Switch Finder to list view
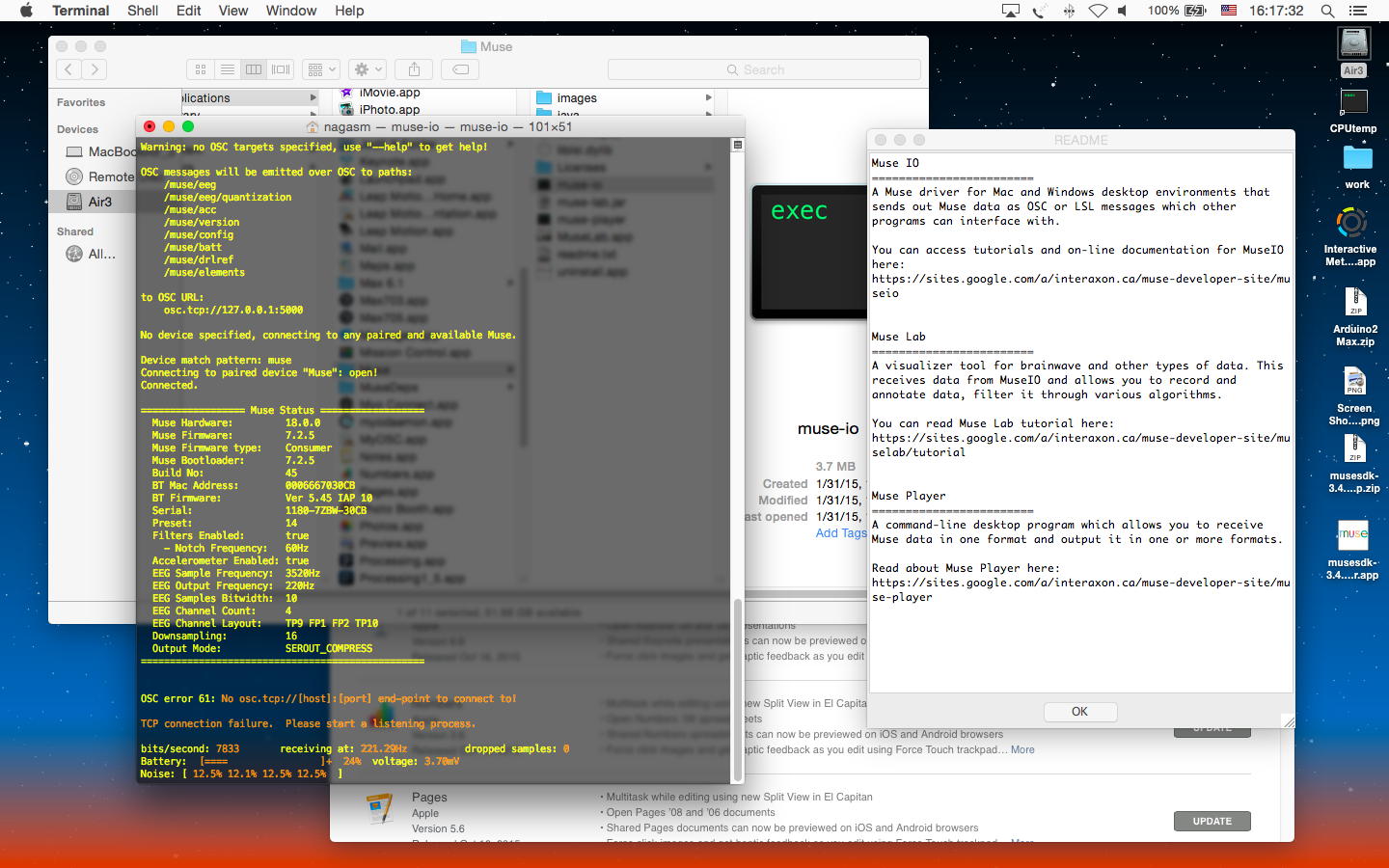This screenshot has height=868, width=1389. pos(227,69)
